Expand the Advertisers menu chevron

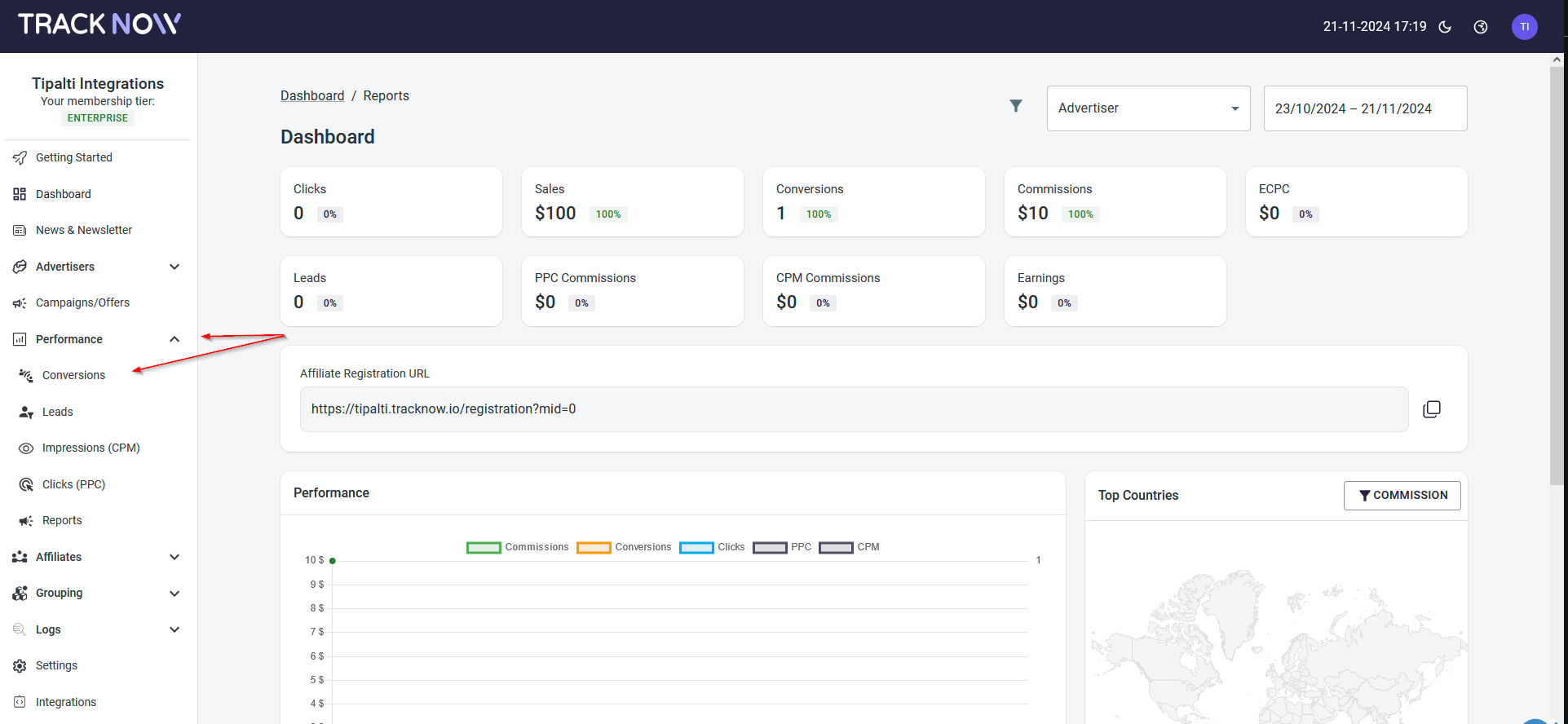point(174,267)
